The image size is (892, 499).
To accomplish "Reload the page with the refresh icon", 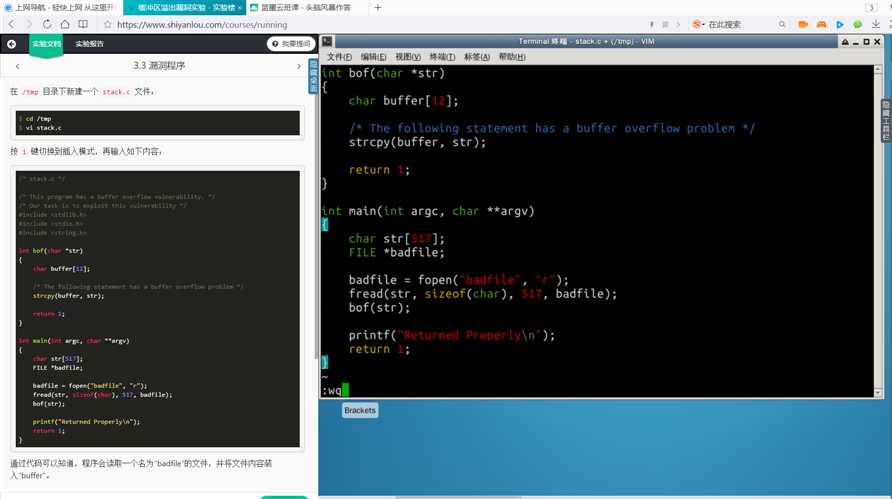I will pyautogui.click(x=47, y=24).
